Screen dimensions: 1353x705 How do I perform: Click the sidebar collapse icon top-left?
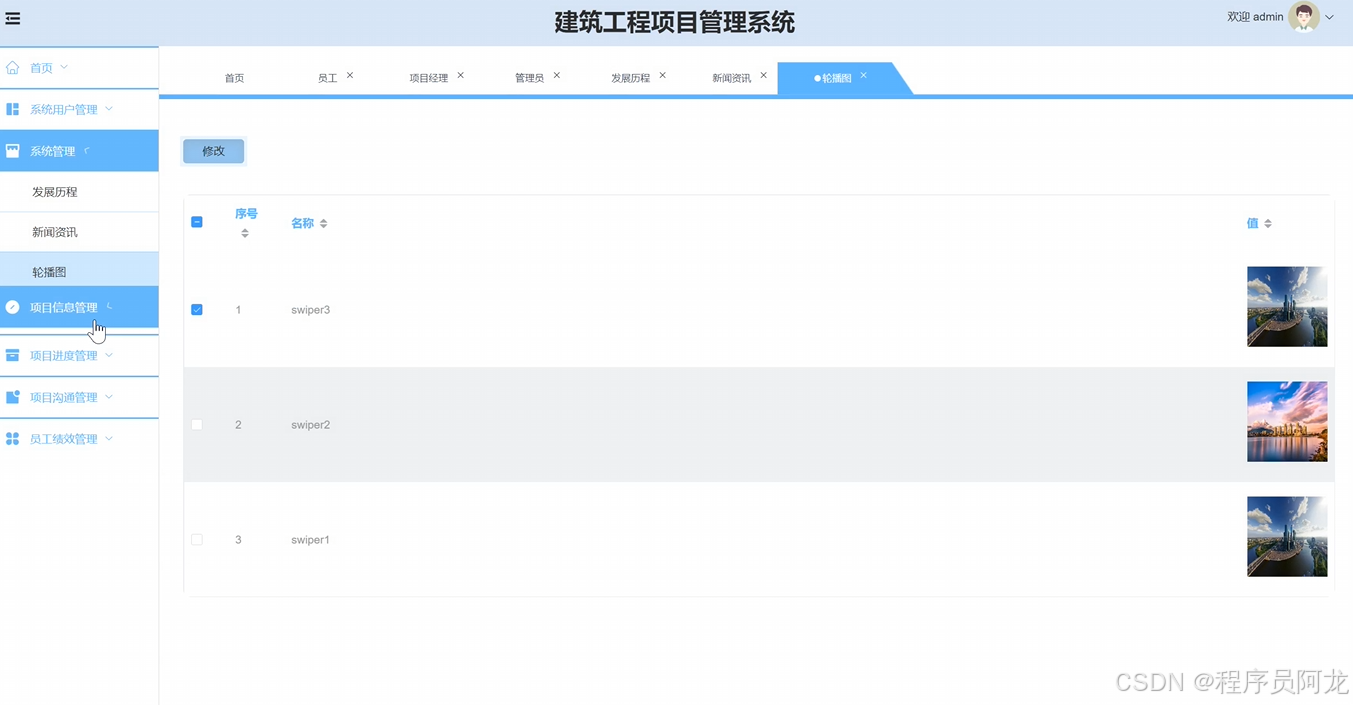point(13,17)
